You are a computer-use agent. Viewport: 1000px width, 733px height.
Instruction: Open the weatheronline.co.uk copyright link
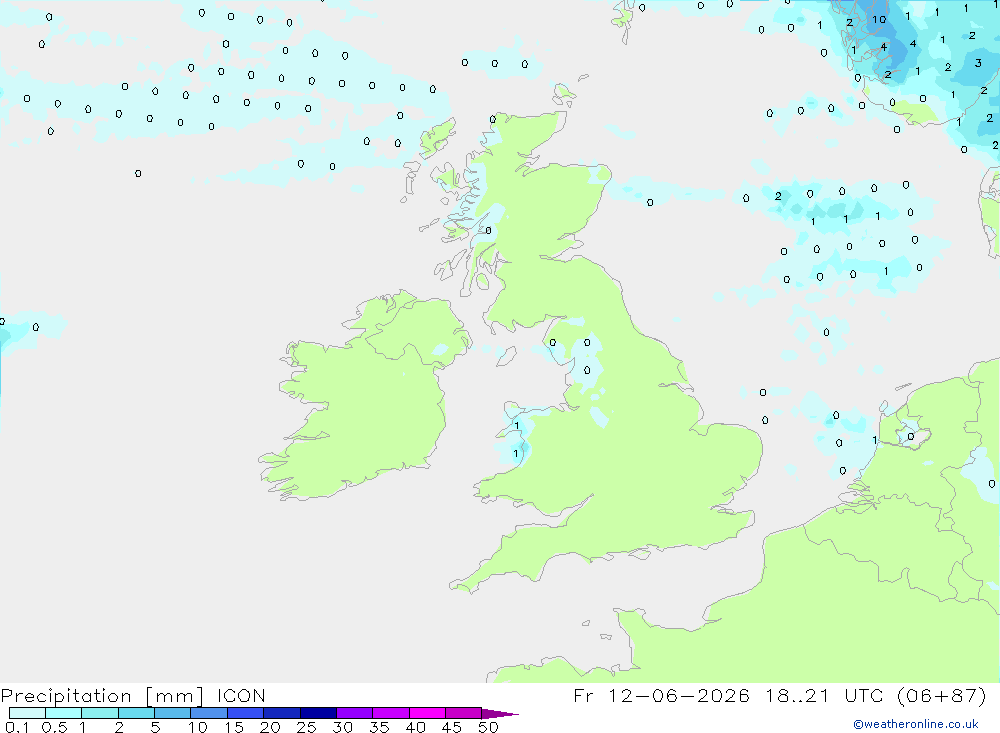[916, 723]
